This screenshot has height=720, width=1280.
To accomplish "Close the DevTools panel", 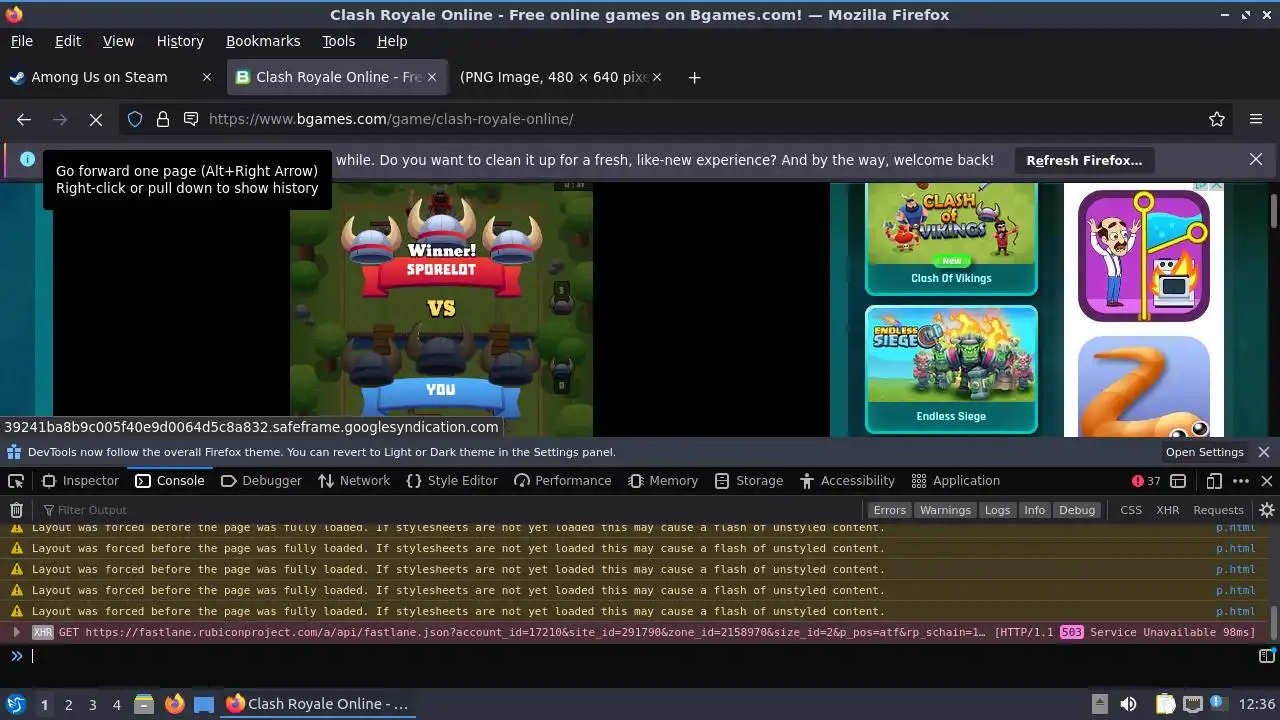I will coord(1267,481).
